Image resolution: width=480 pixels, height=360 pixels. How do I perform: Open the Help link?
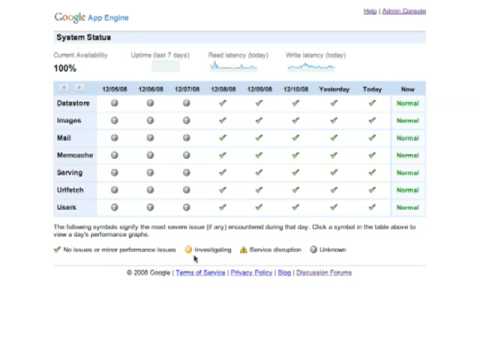370,11
